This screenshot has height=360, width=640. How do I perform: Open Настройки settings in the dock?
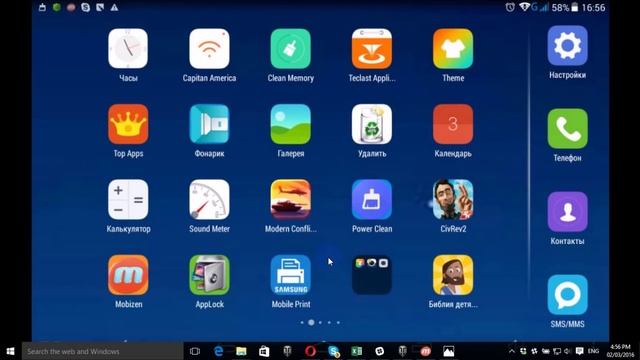pos(567,46)
